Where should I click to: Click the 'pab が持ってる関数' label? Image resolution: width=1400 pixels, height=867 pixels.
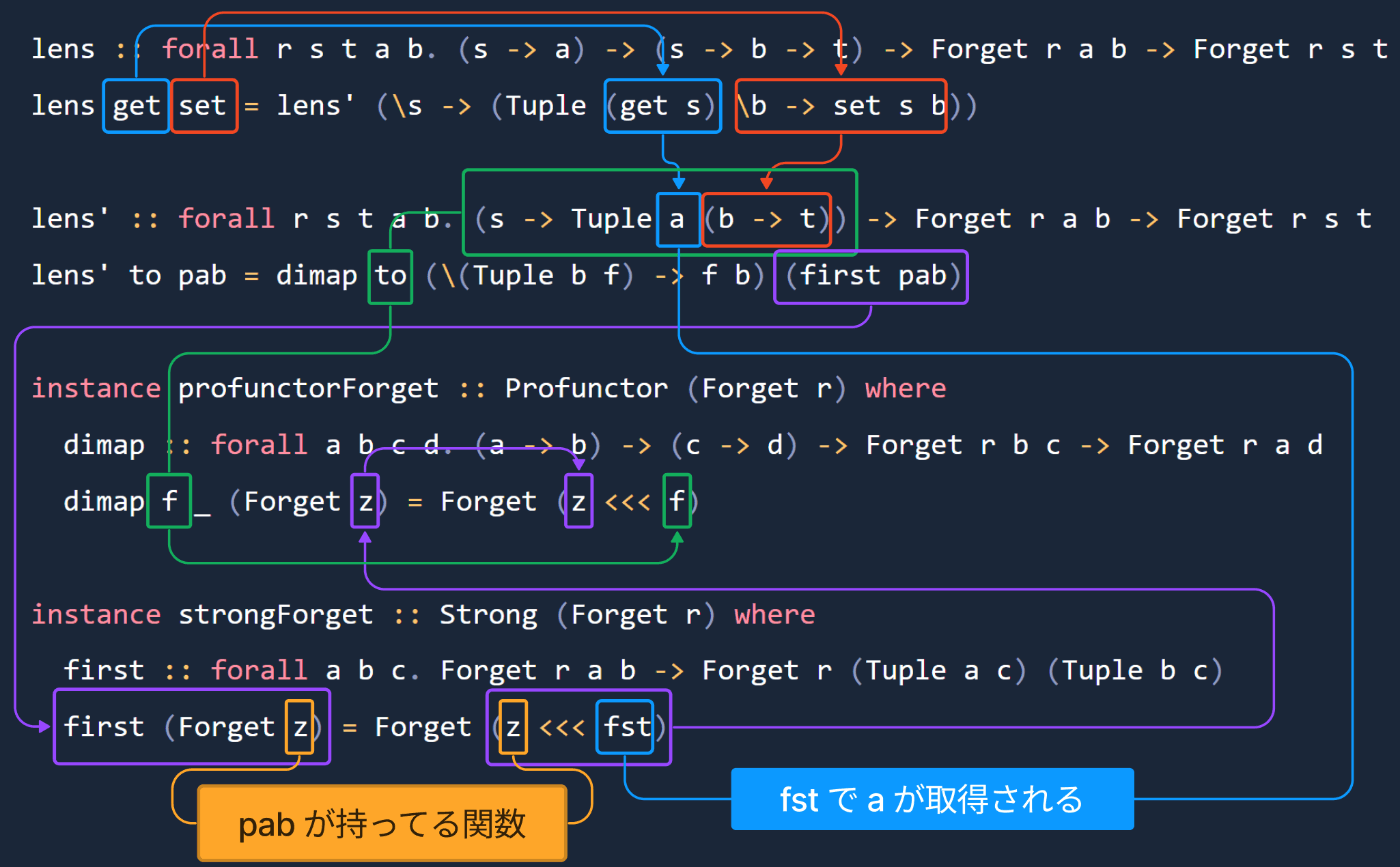tap(382, 823)
